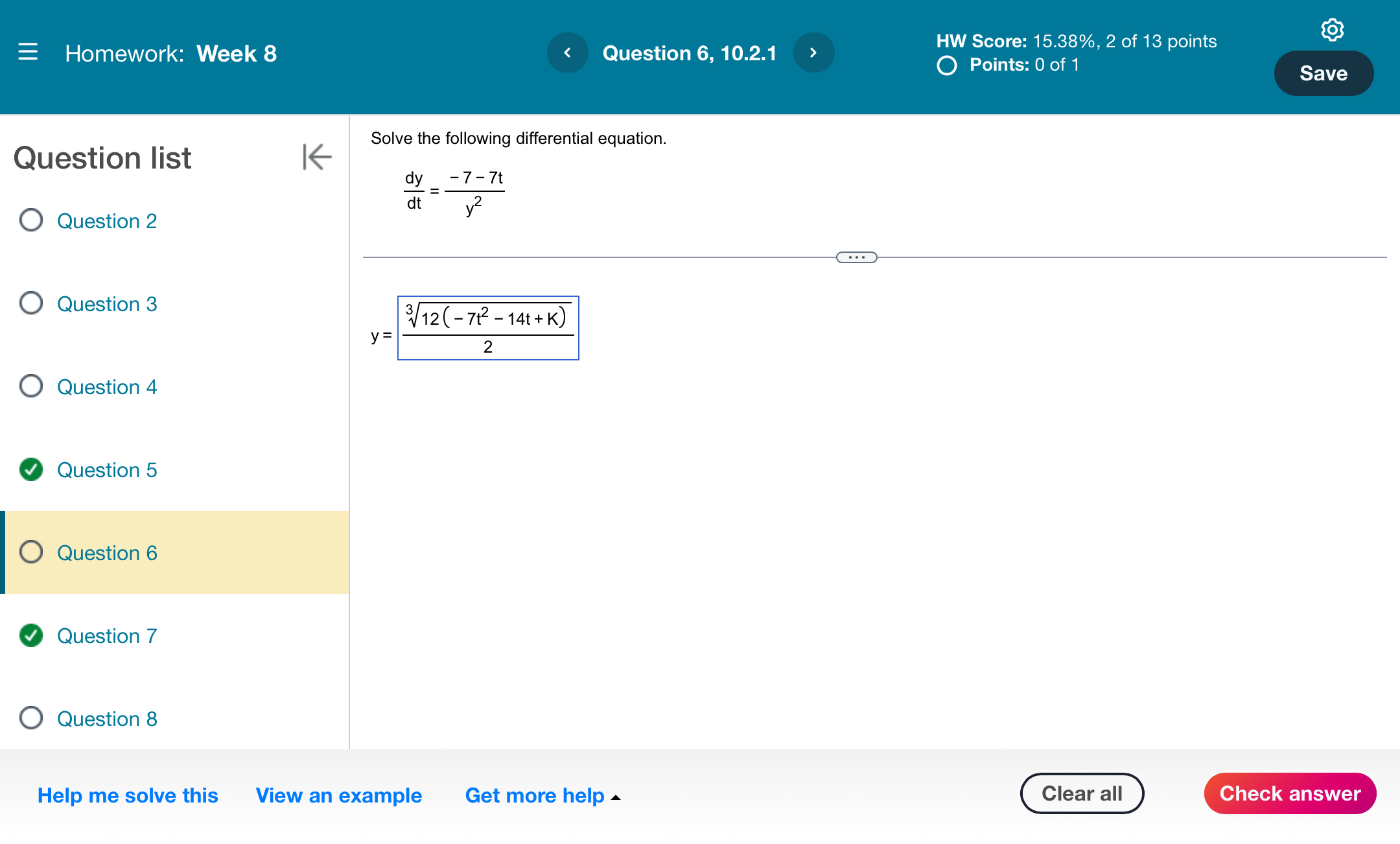
Task: Select the Question 2 radio button
Action: click(30, 220)
